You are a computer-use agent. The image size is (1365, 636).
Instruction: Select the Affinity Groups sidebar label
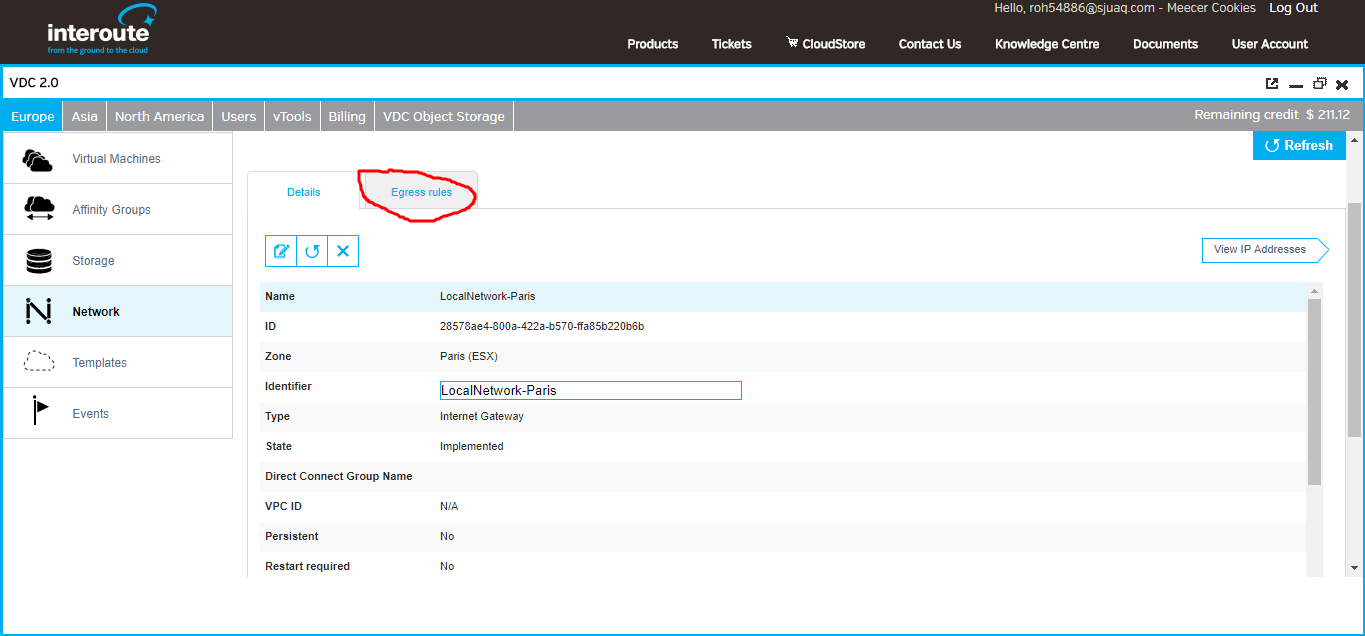point(111,210)
